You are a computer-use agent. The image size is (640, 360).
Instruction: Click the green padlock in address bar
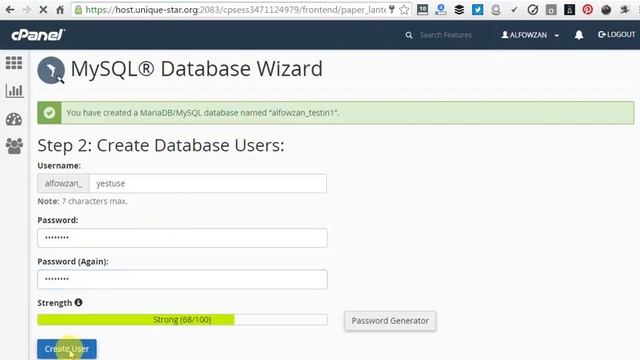point(78,9)
